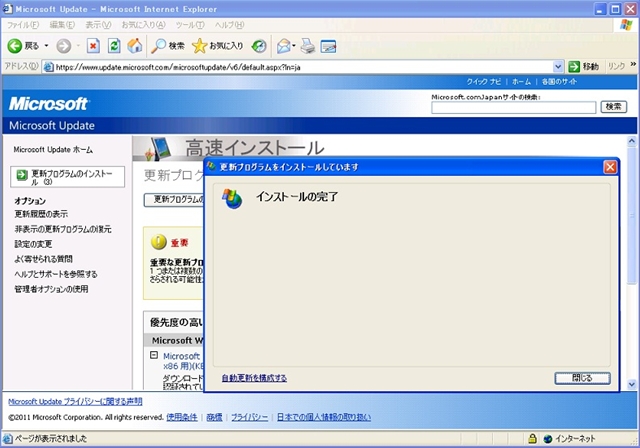Open 非表示の更新プログラムの復元 link

point(63,229)
